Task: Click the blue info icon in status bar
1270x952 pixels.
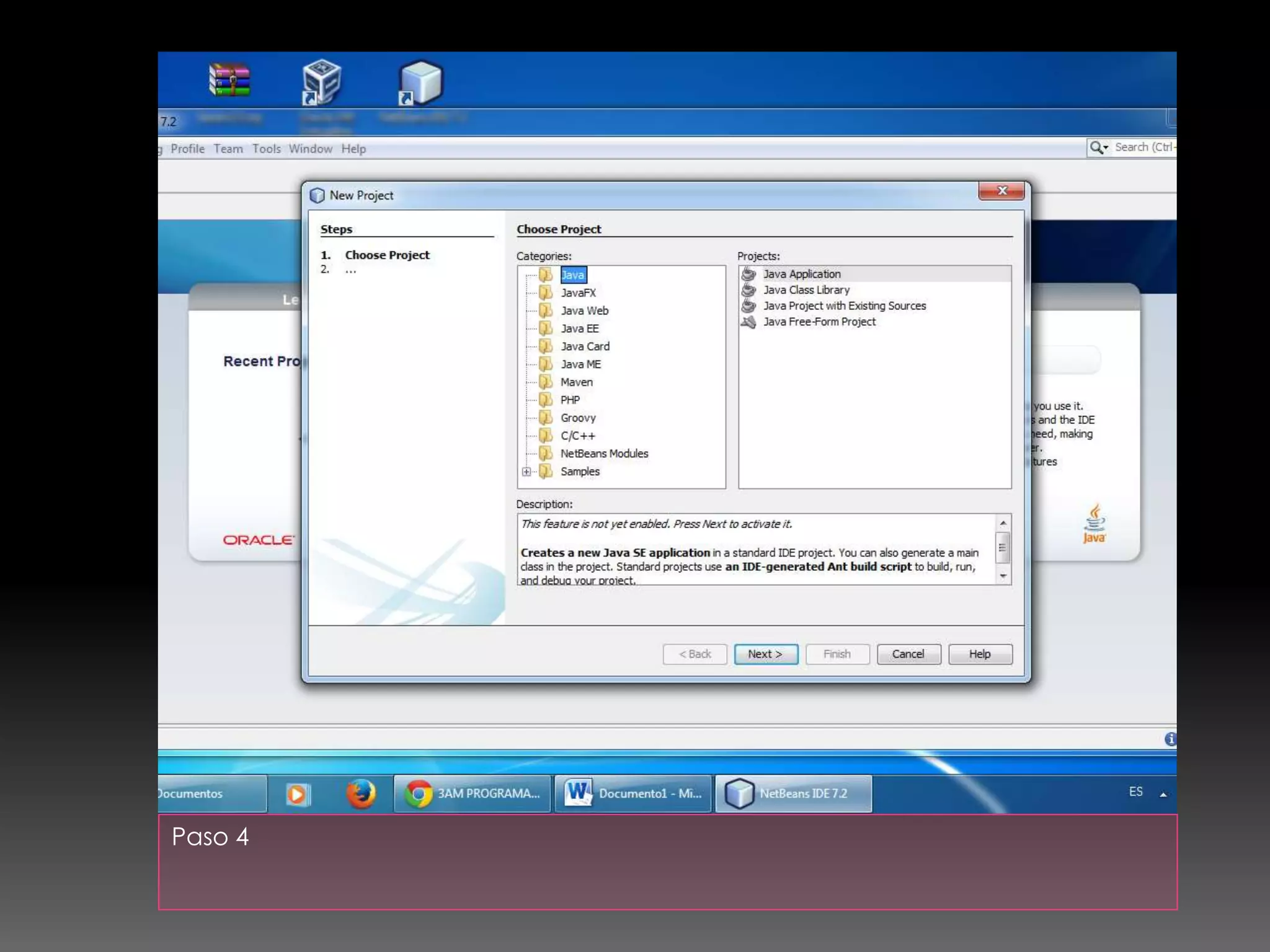Action: coord(1170,739)
